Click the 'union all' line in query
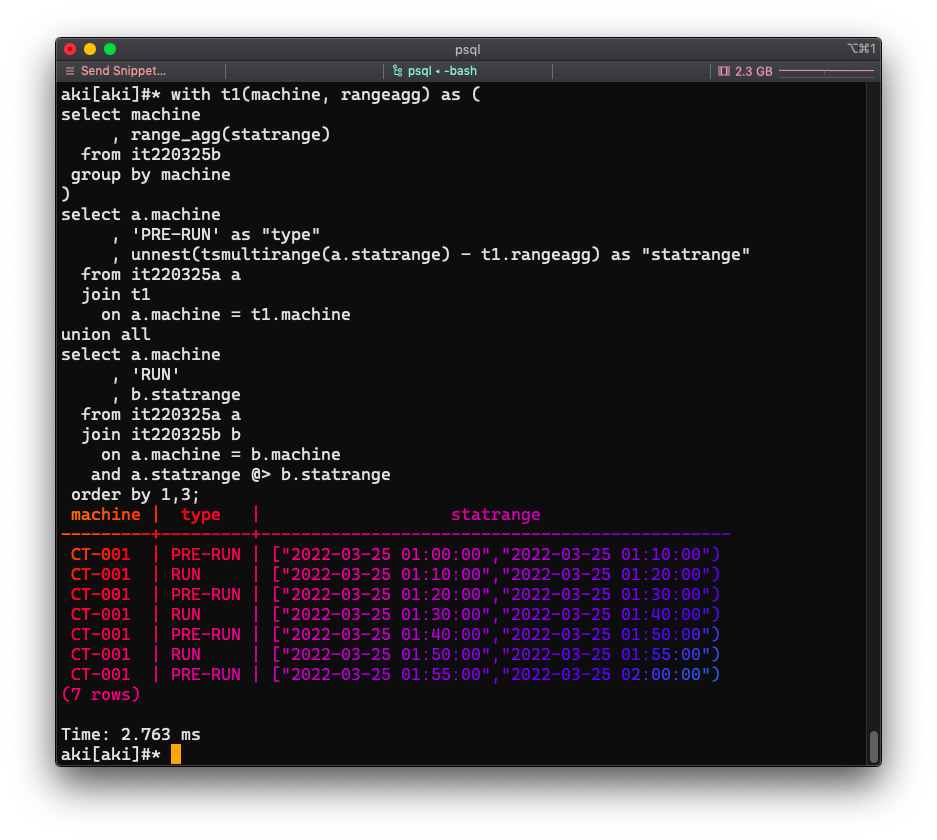The height and width of the screenshot is (840, 937). (106, 335)
